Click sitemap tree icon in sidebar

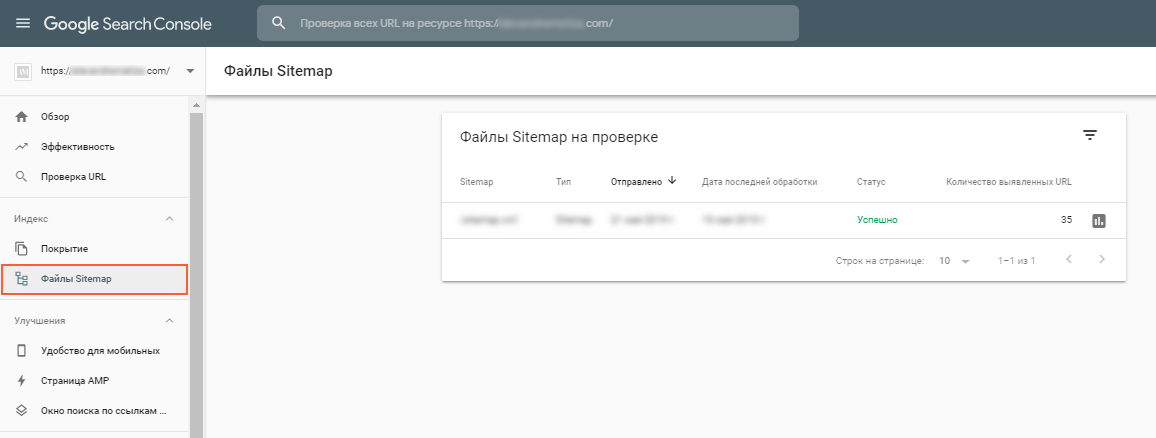[21, 279]
